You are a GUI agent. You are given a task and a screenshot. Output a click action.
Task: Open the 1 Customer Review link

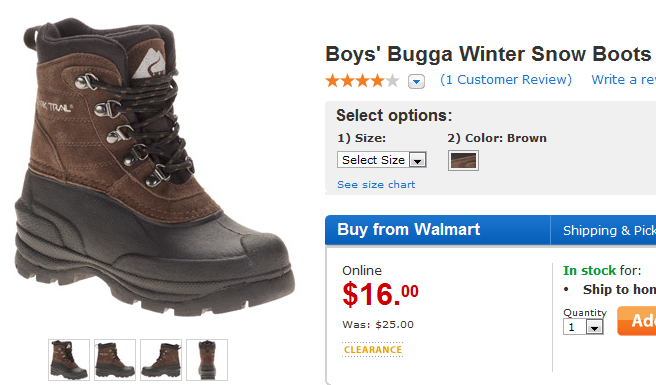506,80
